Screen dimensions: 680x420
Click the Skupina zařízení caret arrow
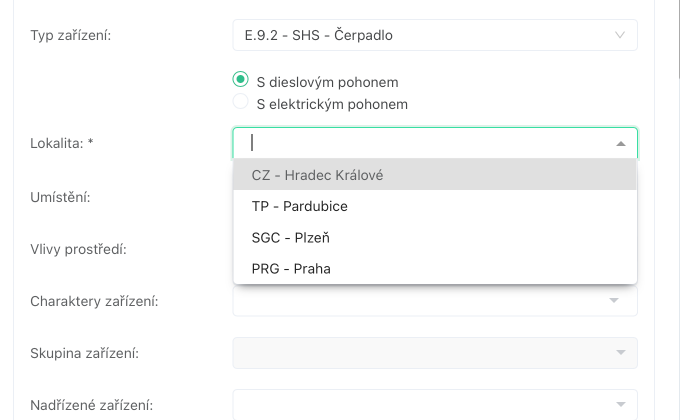pyautogui.click(x=620, y=352)
